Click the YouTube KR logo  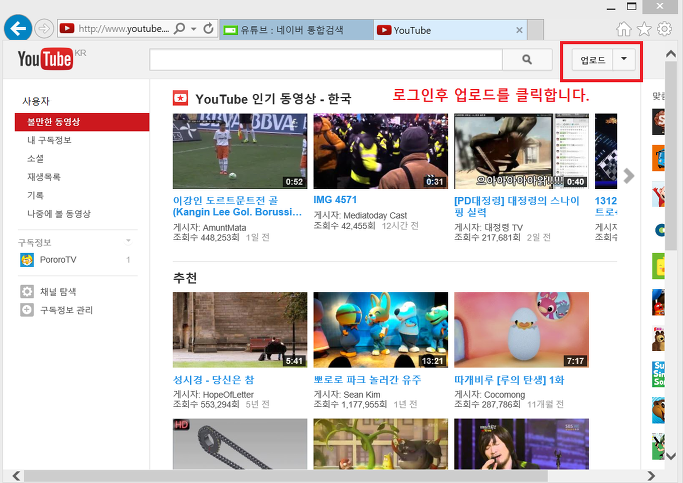tap(52, 59)
